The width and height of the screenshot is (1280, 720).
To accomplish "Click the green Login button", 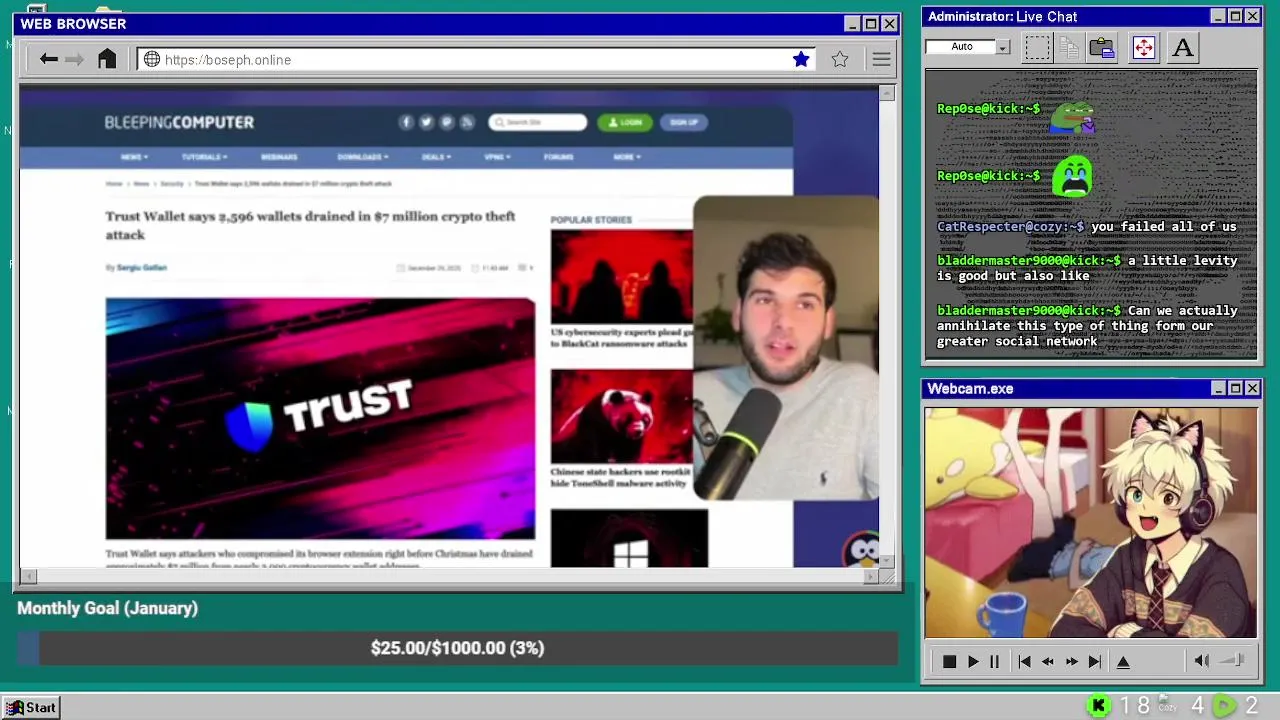I will click(x=625, y=122).
